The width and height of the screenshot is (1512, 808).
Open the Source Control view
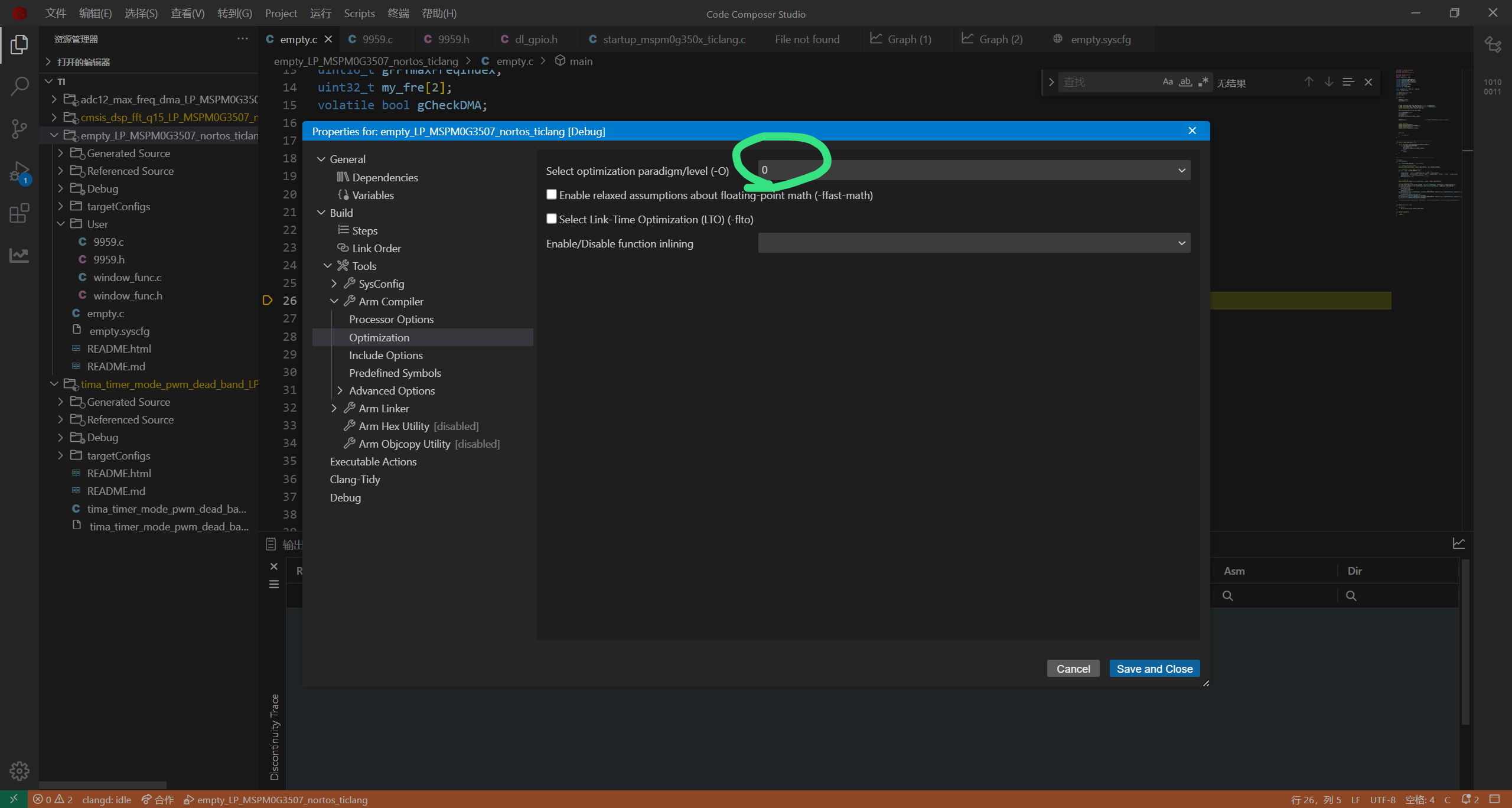pyautogui.click(x=19, y=128)
